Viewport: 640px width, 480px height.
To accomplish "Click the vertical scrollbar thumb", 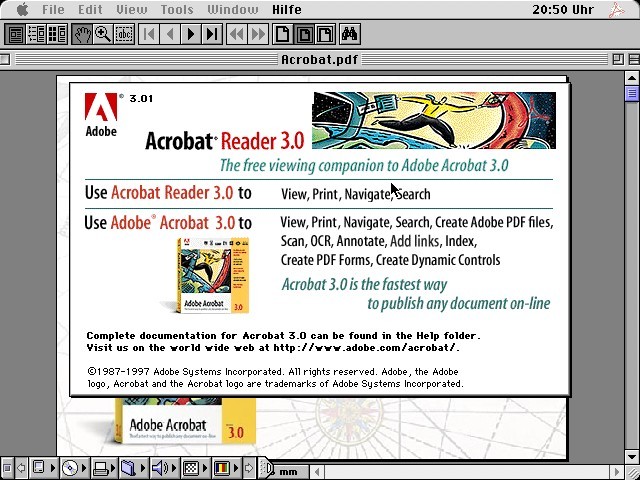I will point(632,94).
